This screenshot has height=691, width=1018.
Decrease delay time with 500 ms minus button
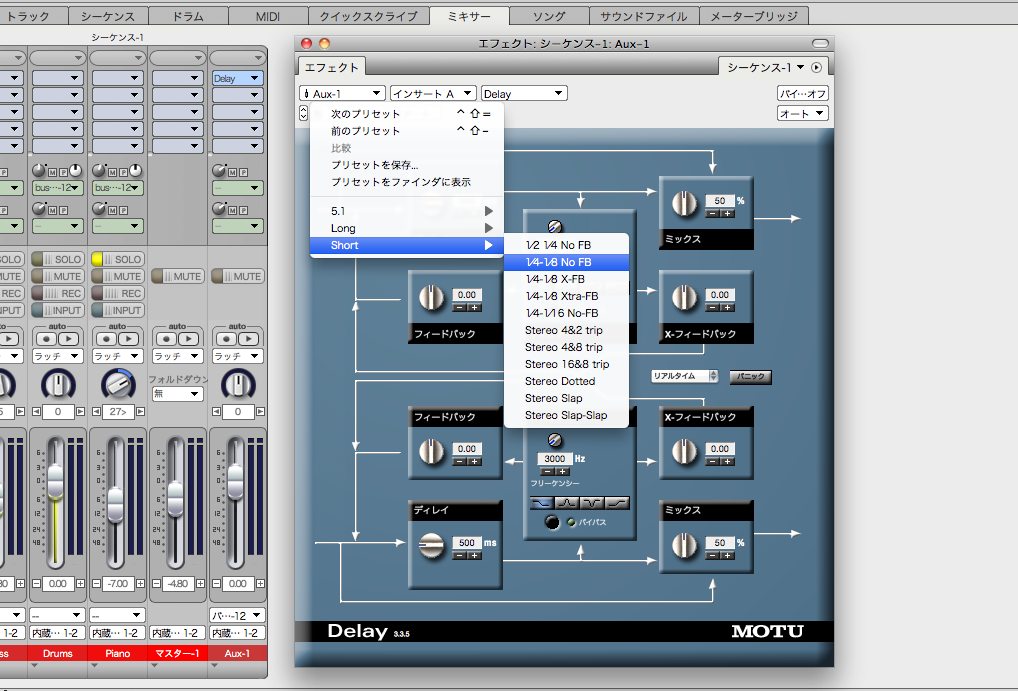point(460,555)
